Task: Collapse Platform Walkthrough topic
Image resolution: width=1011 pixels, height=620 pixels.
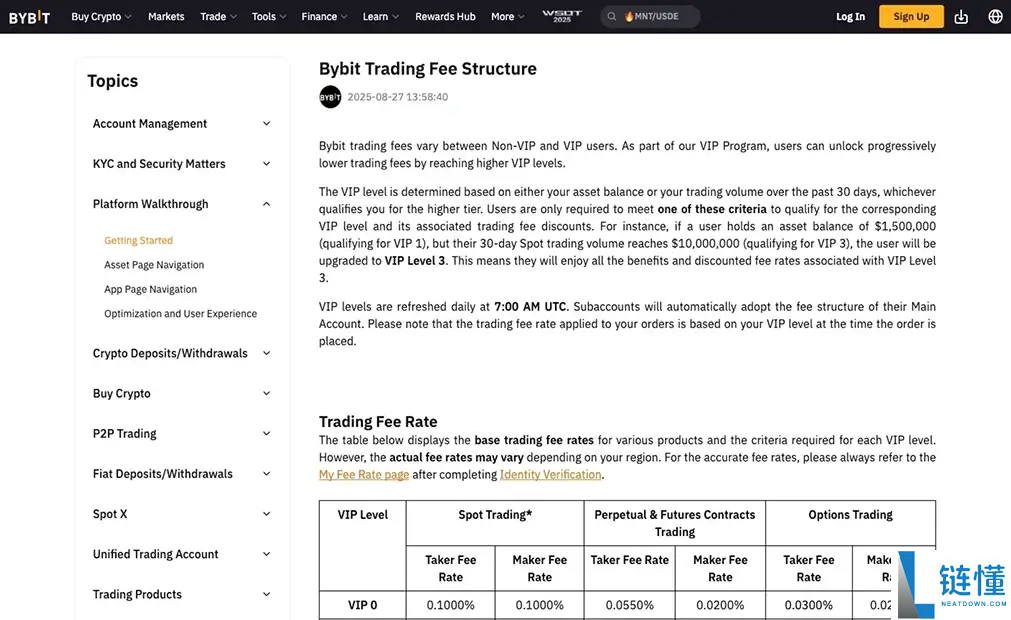Action: 182,204
